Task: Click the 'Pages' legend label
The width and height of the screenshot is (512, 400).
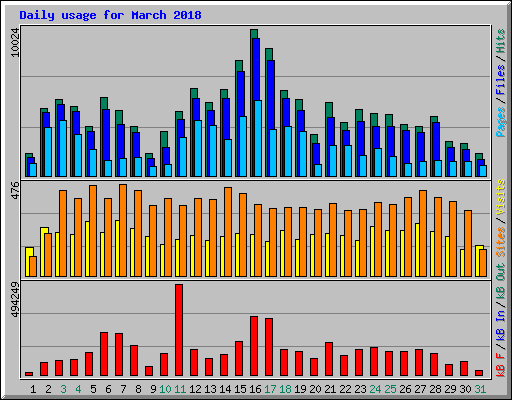Action: [501, 122]
